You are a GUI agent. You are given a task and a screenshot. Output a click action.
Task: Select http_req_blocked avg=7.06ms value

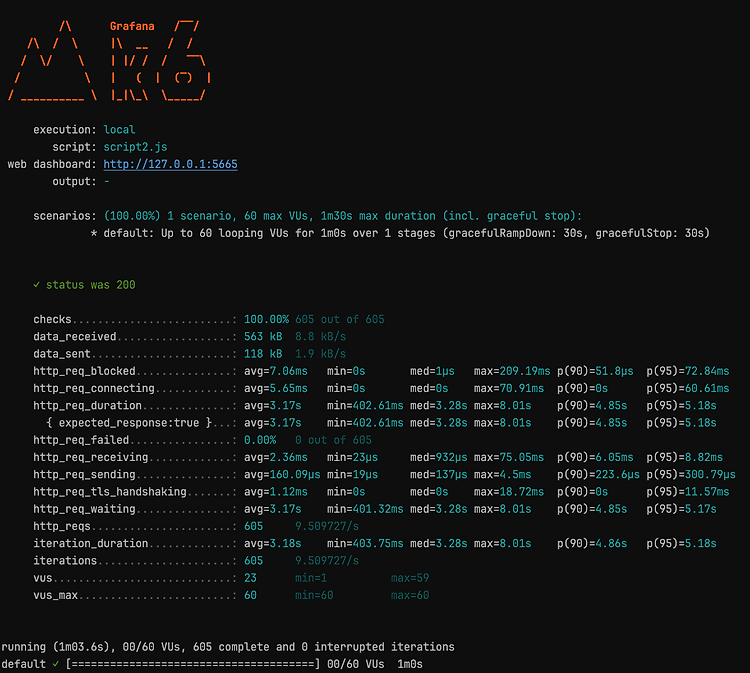pos(276,371)
